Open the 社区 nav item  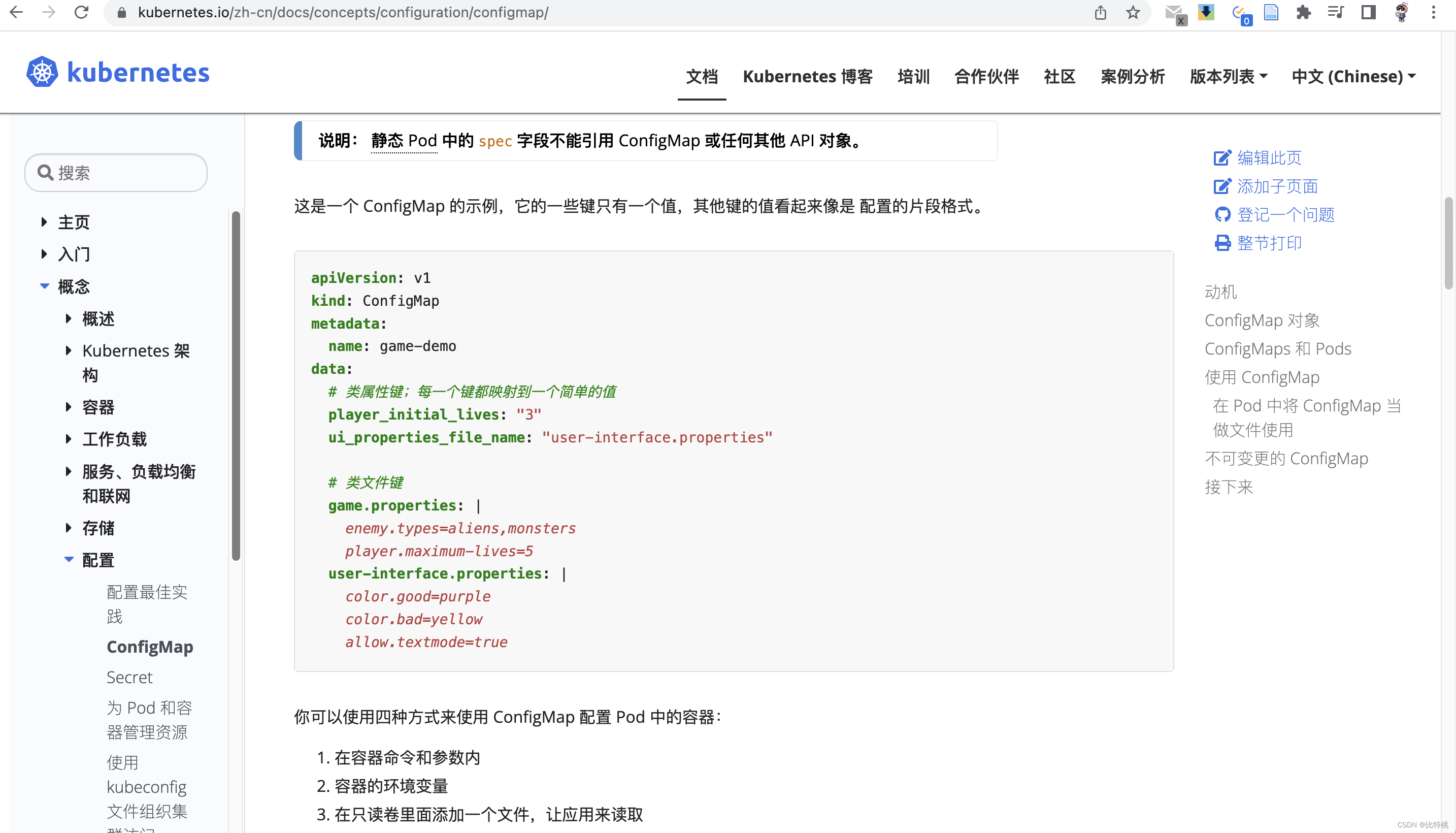1060,76
